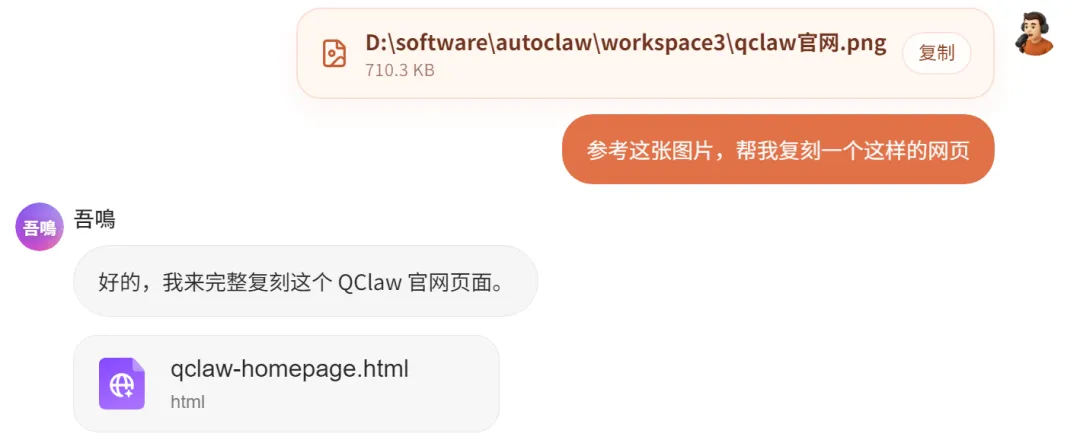
Task: Click the D:\software start of the path
Action: [x=426, y=43]
